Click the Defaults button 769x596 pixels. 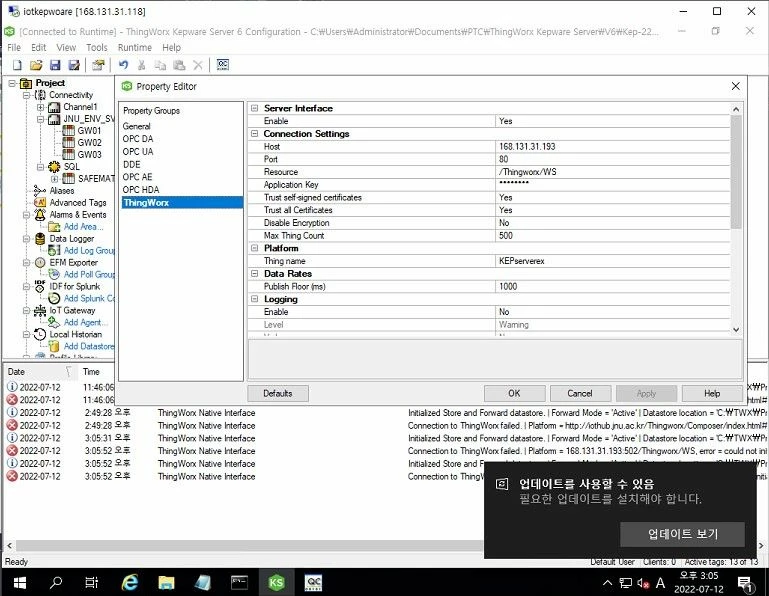coord(278,393)
